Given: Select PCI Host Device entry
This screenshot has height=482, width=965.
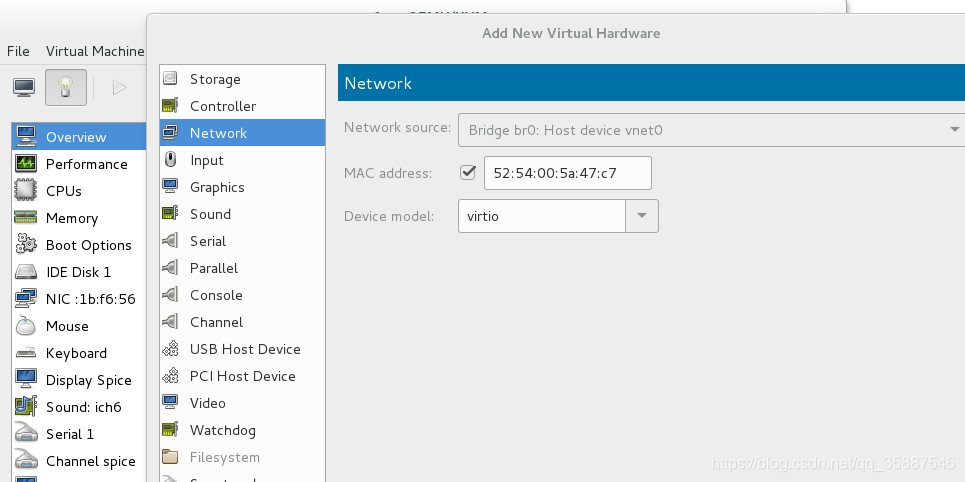Looking at the screenshot, I should click(242, 376).
